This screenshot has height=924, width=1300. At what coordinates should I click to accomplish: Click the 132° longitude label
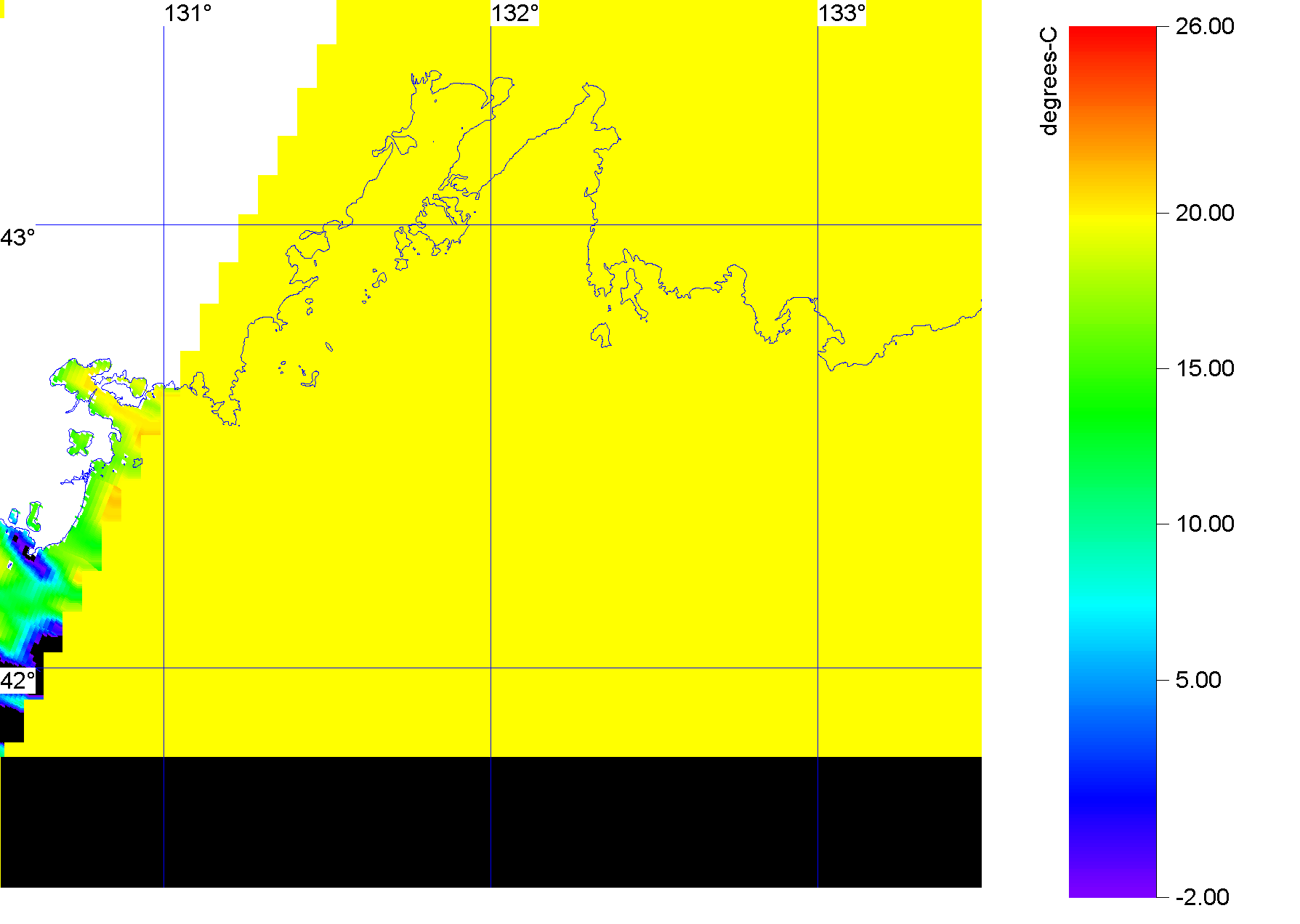[515, 13]
